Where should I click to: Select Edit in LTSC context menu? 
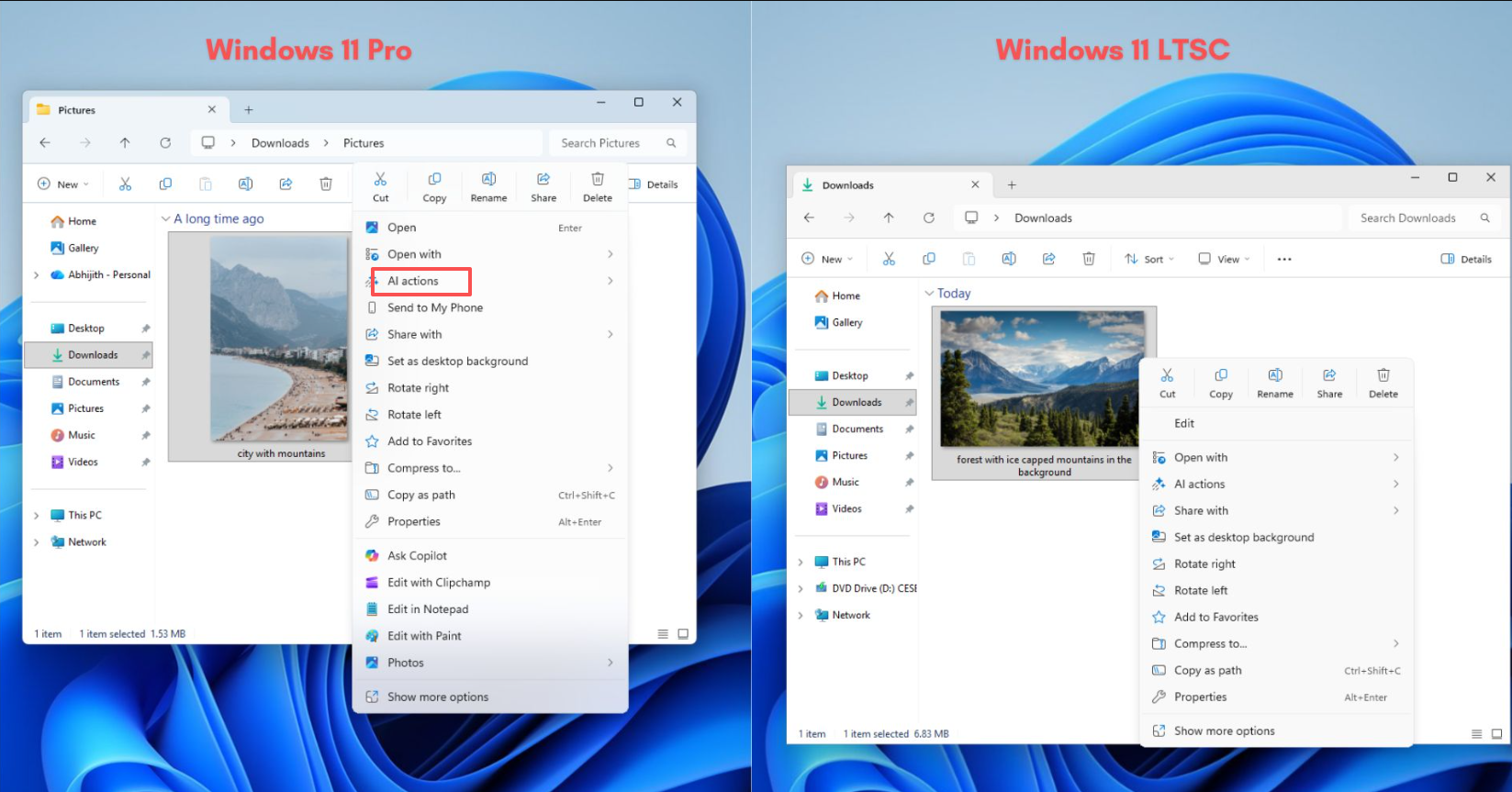1276,423
